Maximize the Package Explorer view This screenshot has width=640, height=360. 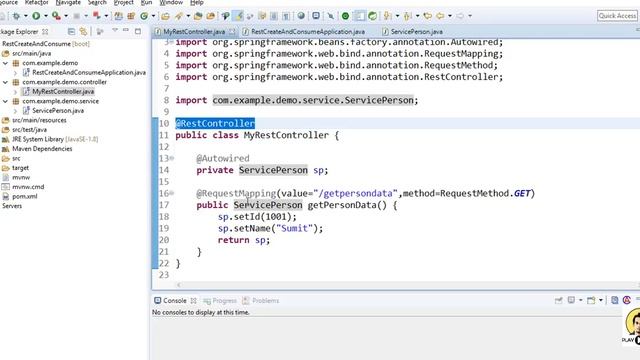(x=138, y=31)
